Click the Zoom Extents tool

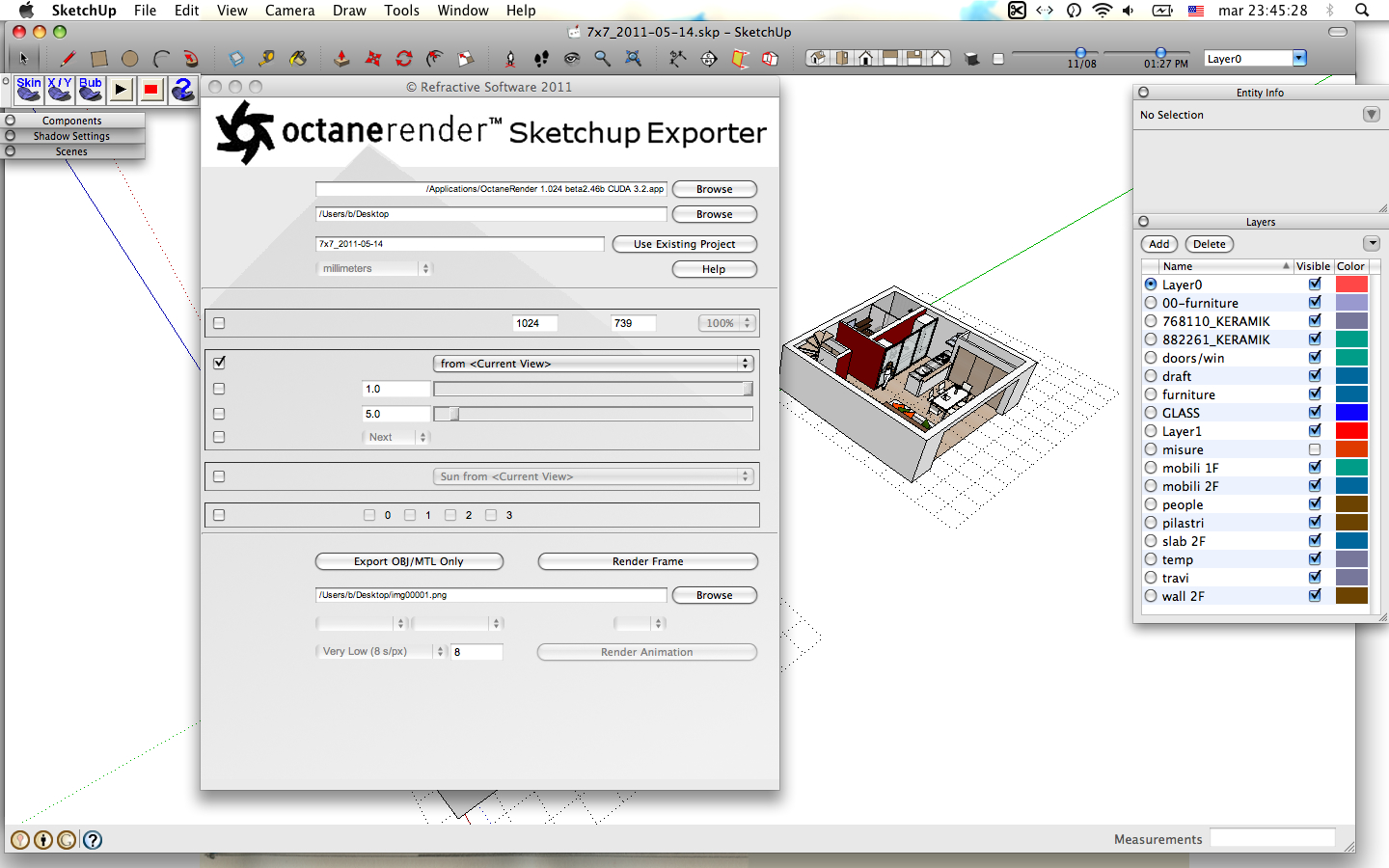pyautogui.click(x=634, y=59)
